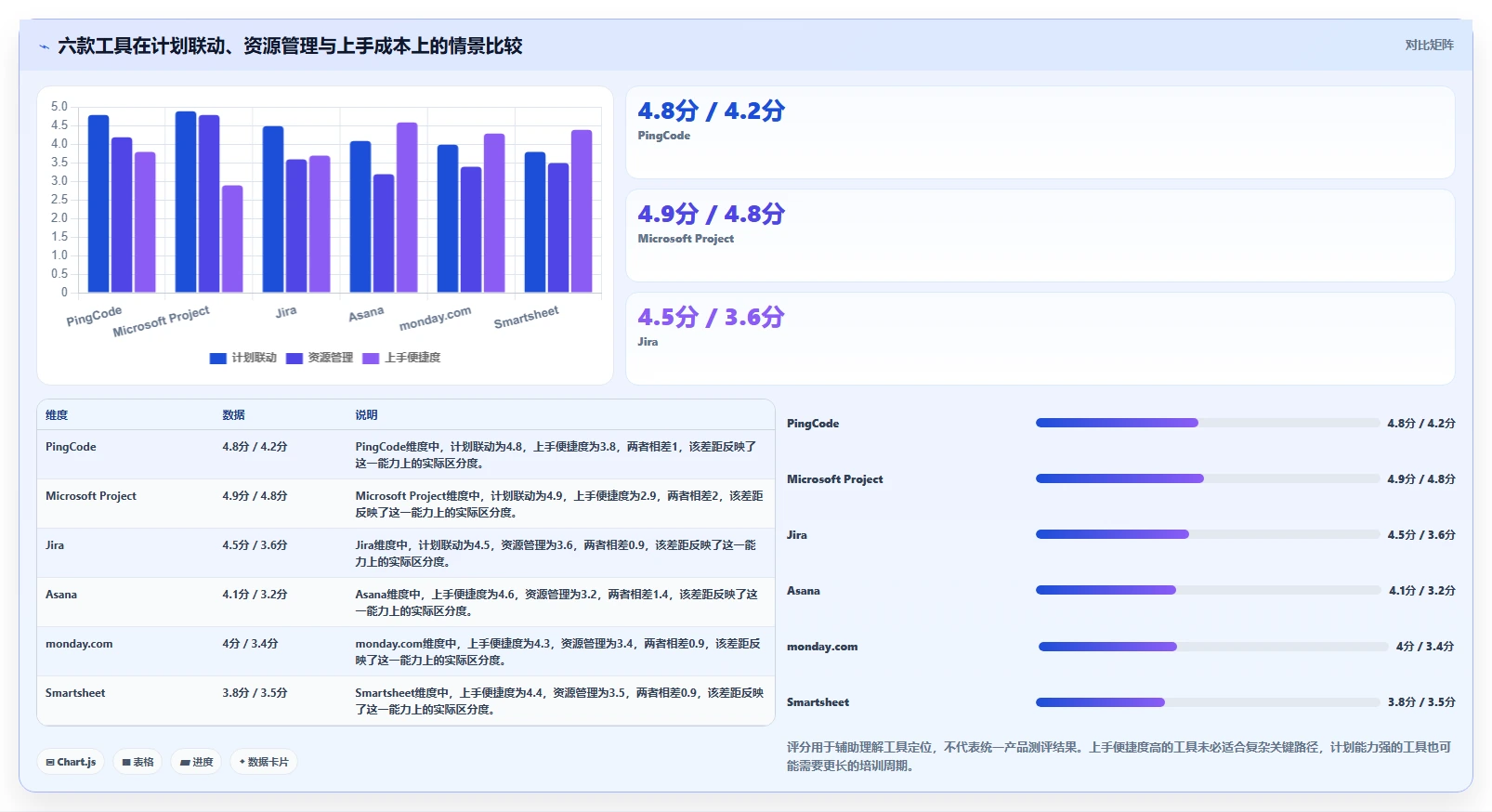Click the Smartsheet axis label on chart
Viewport: 1492px width, 812px height.
(x=526, y=317)
